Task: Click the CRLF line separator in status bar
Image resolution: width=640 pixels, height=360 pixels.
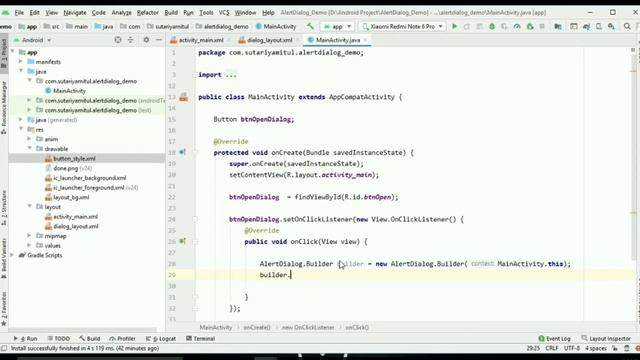Action: [552, 348]
